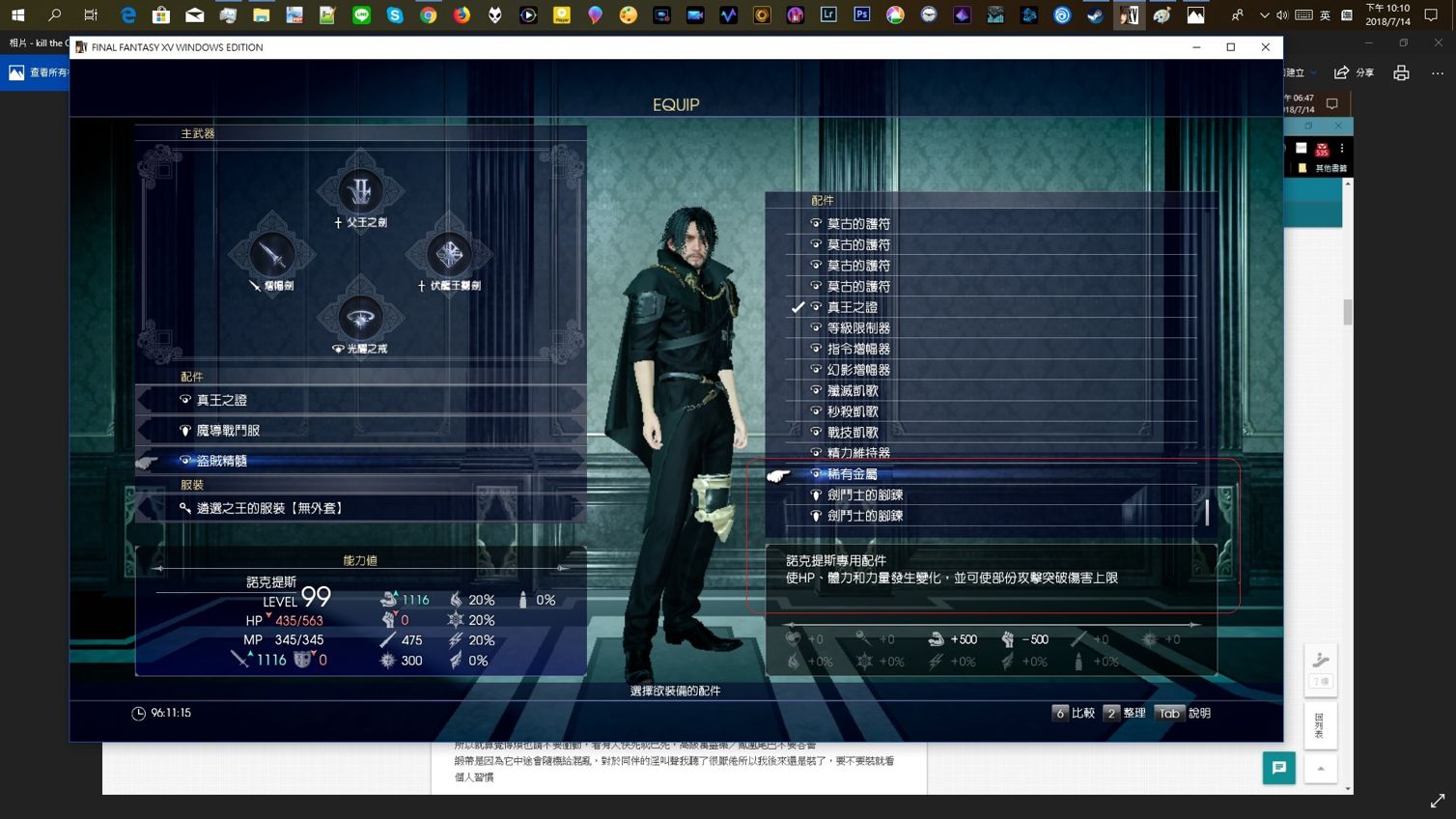Open the Windows notification center
1456x819 pixels.
(x=1431, y=15)
